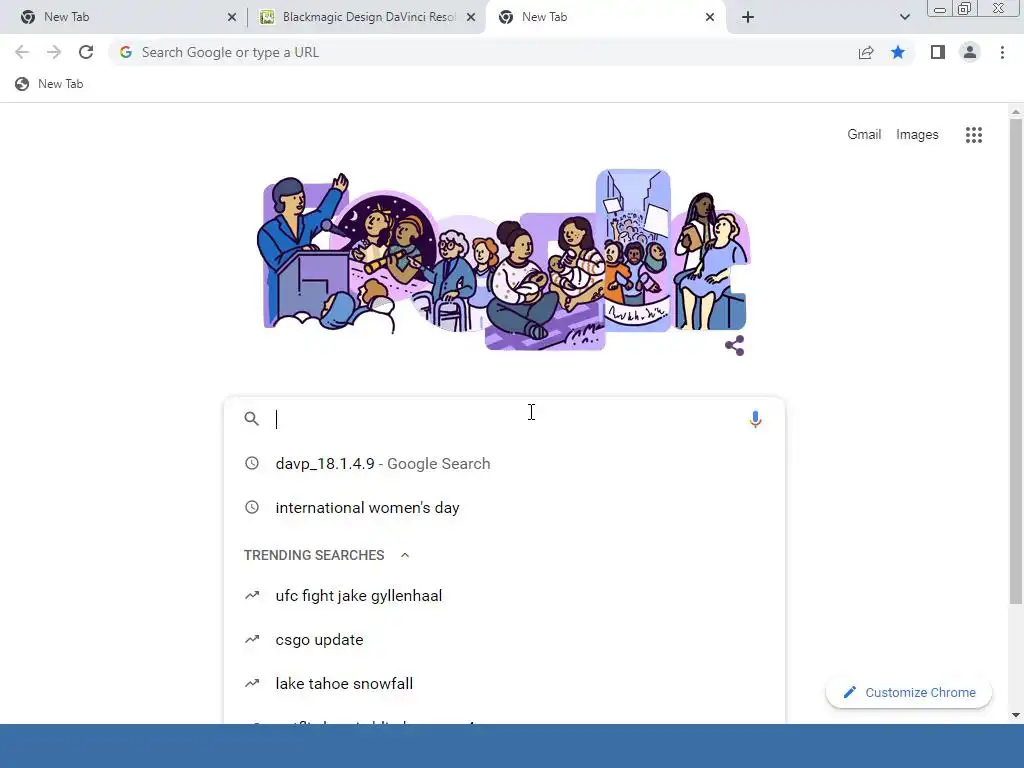1024x768 pixels.
Task: Open the side panel icon
Action: tap(938, 52)
